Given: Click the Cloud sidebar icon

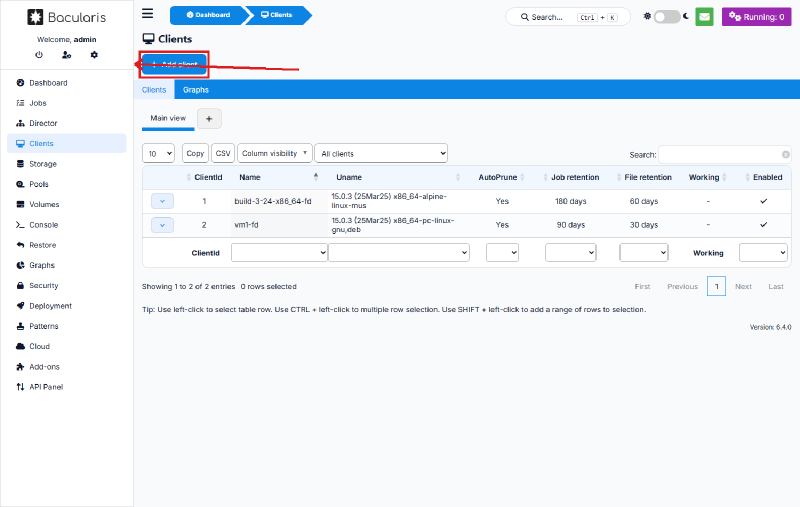Looking at the screenshot, I should point(20,346).
